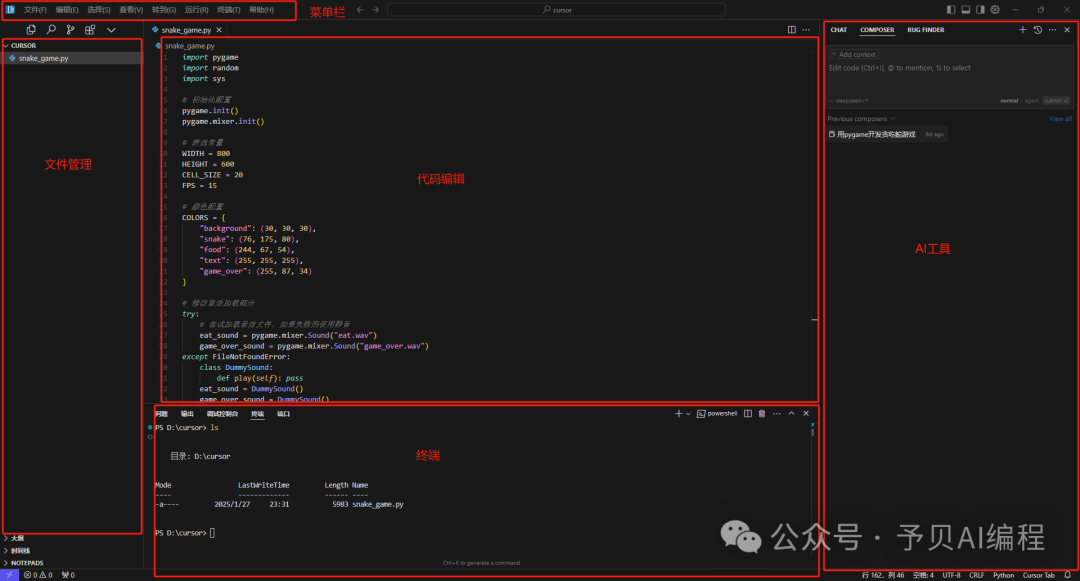The image size is (1080, 581).
Task: Open editor more actions ellipsis
Action: tap(806, 30)
